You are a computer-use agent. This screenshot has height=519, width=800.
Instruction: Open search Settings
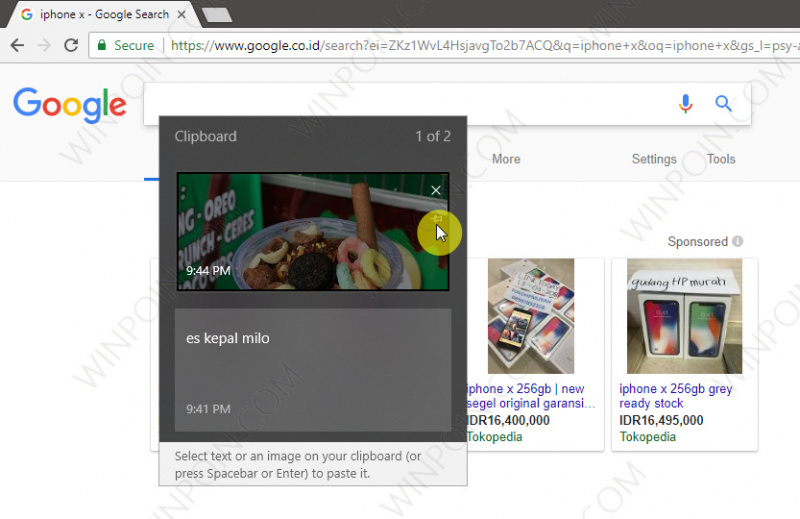click(x=654, y=159)
